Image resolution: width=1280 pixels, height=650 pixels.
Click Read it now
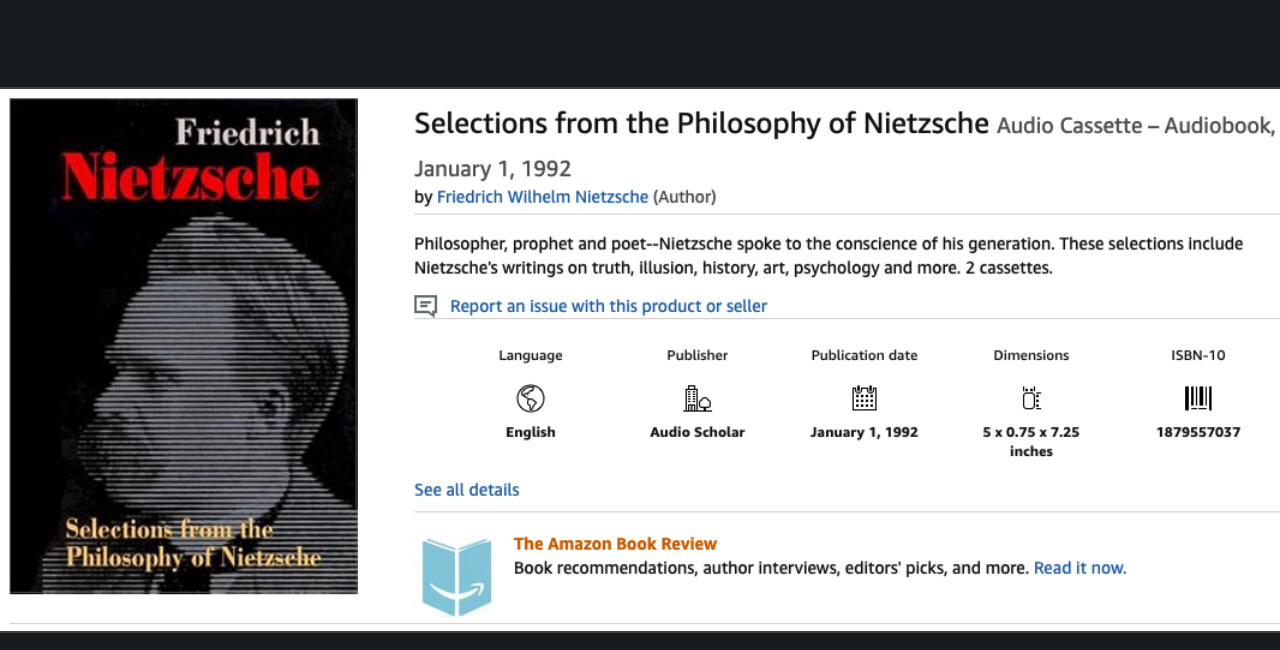pos(1079,567)
